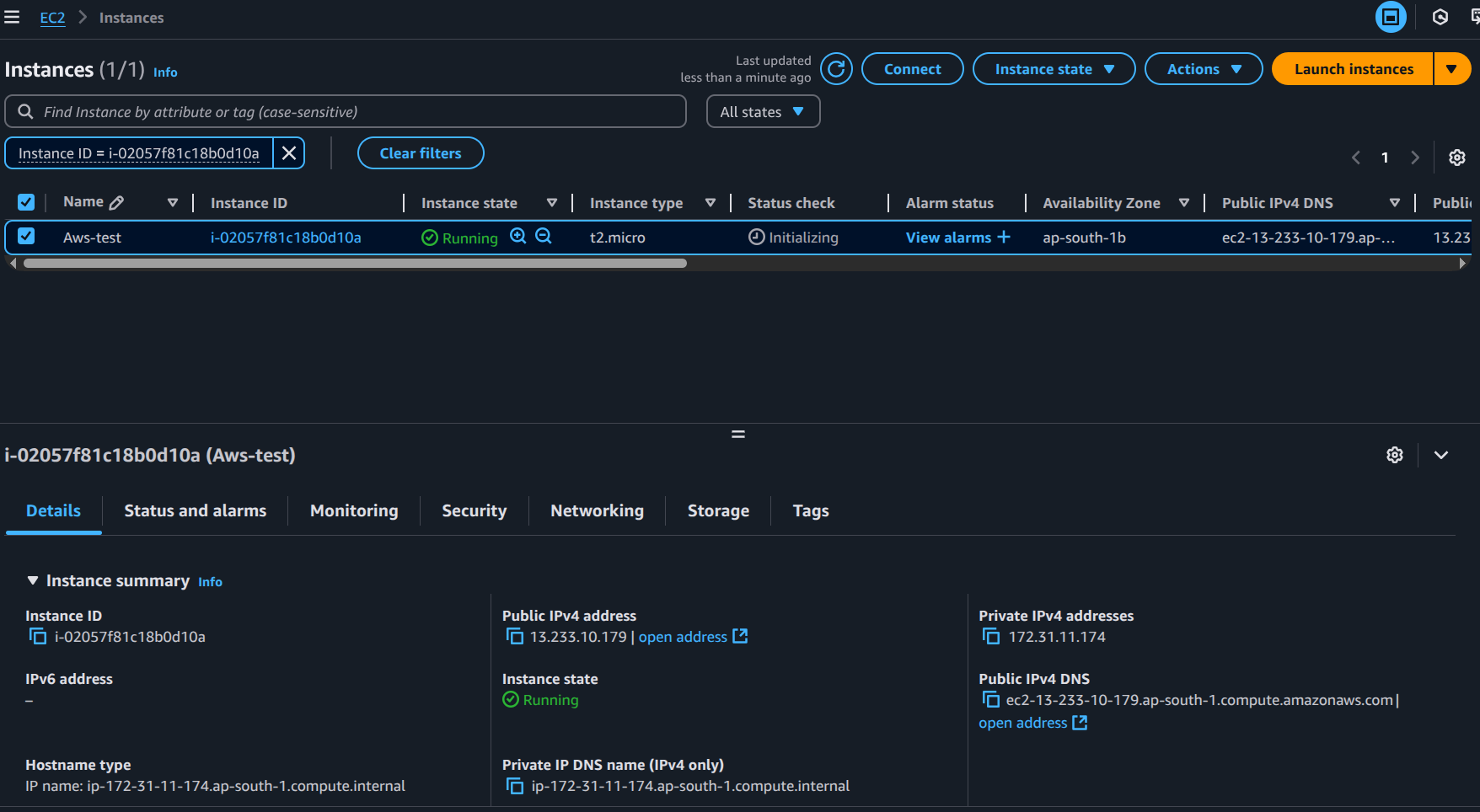The height and width of the screenshot is (812, 1480).
Task: Open the Networking tab
Action: tap(597, 510)
